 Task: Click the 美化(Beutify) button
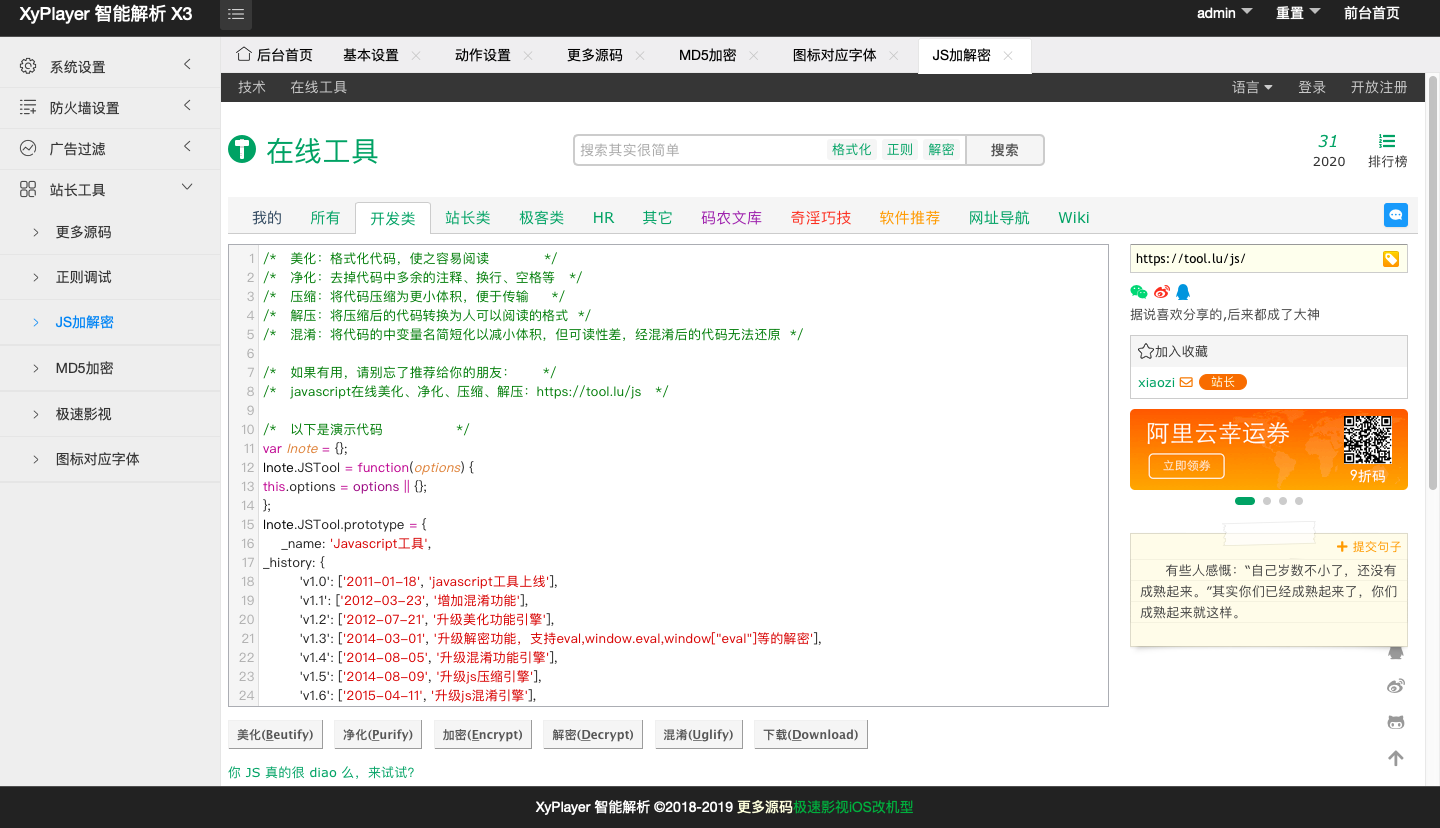pos(275,734)
